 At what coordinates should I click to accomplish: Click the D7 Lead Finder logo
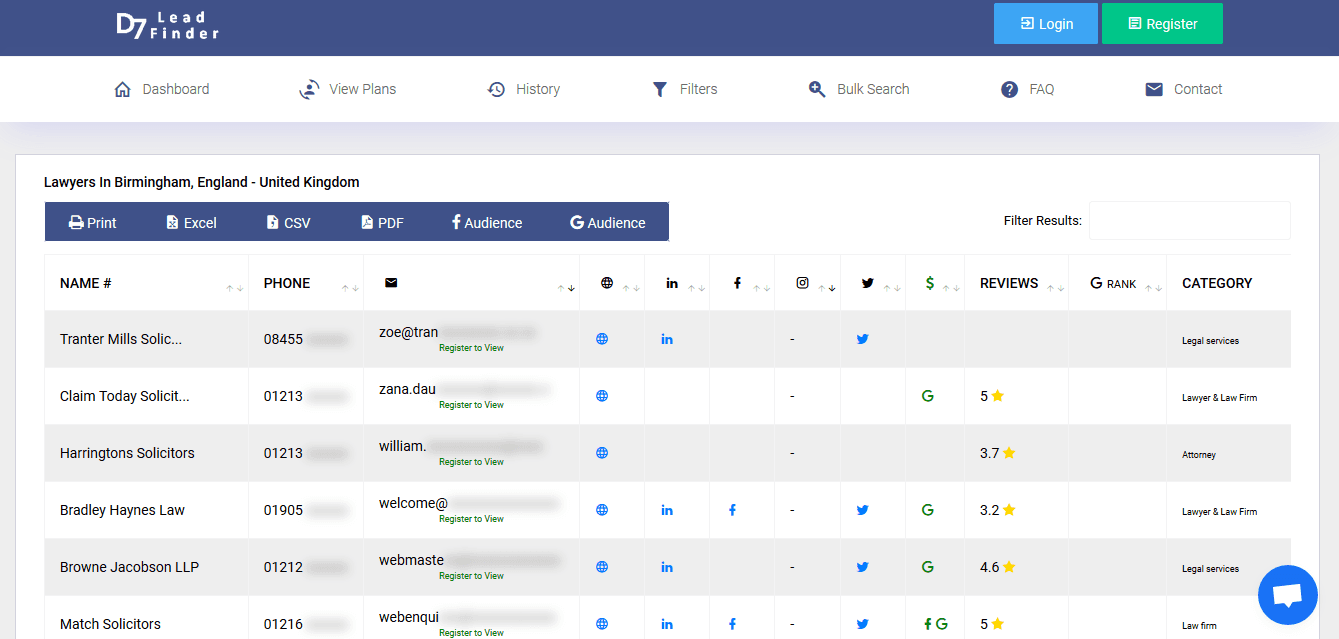coord(167,25)
